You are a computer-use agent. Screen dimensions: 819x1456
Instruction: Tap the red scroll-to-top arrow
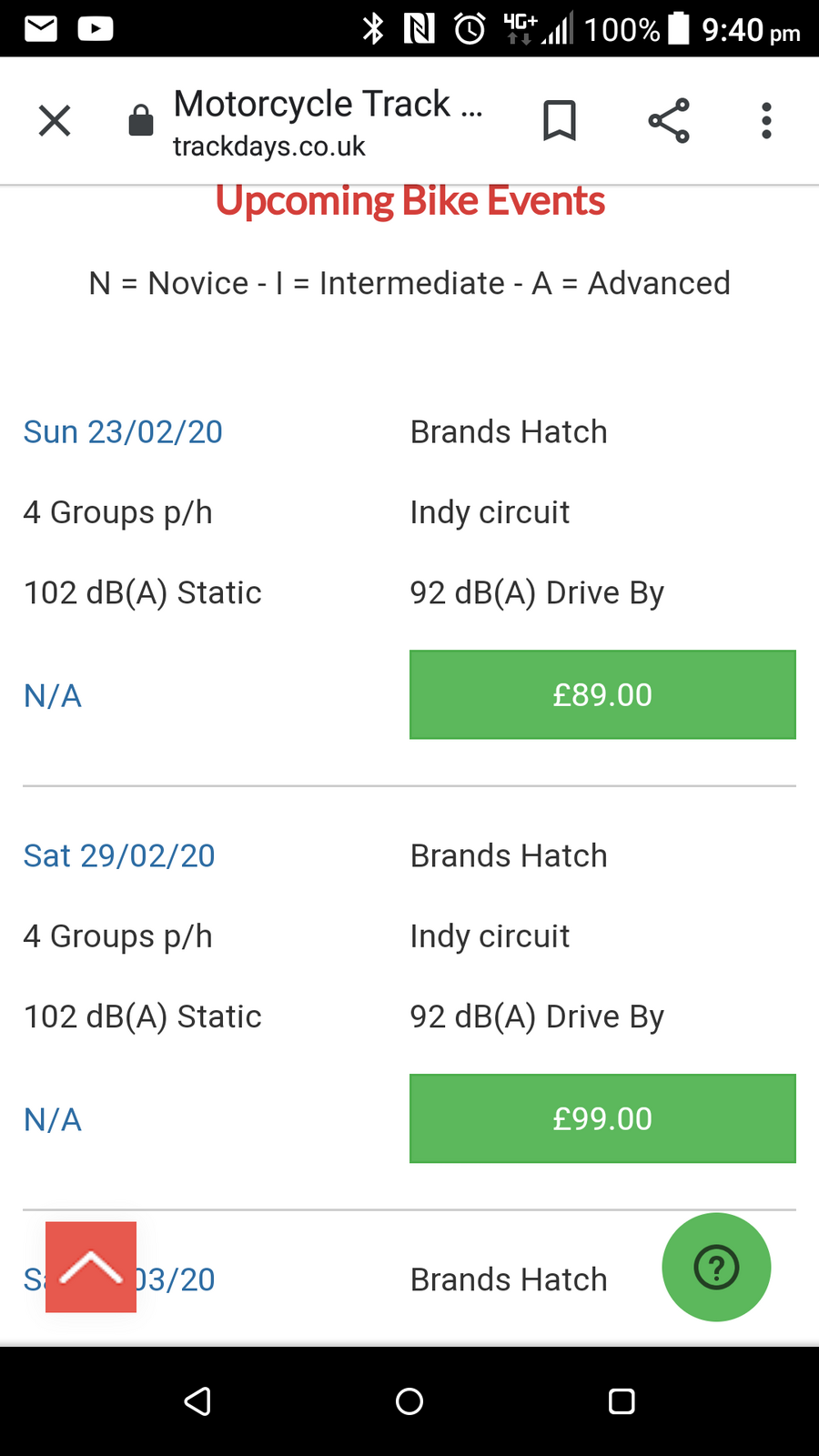(91, 1267)
